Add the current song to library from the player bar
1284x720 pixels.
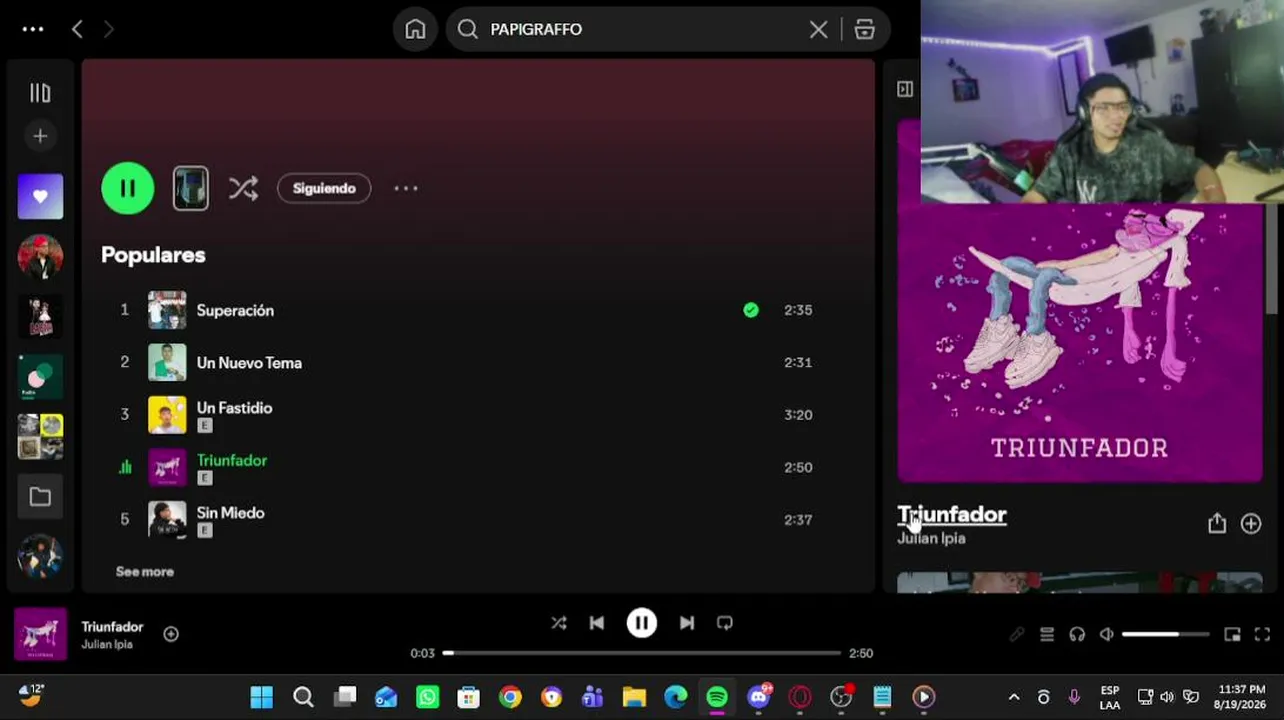click(x=171, y=634)
